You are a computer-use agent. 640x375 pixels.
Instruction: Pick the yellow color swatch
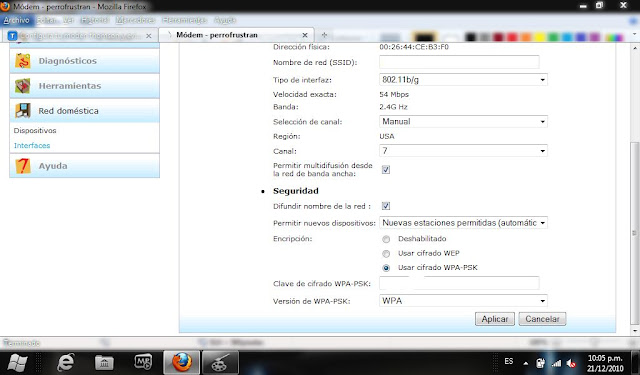(x=540, y=37)
